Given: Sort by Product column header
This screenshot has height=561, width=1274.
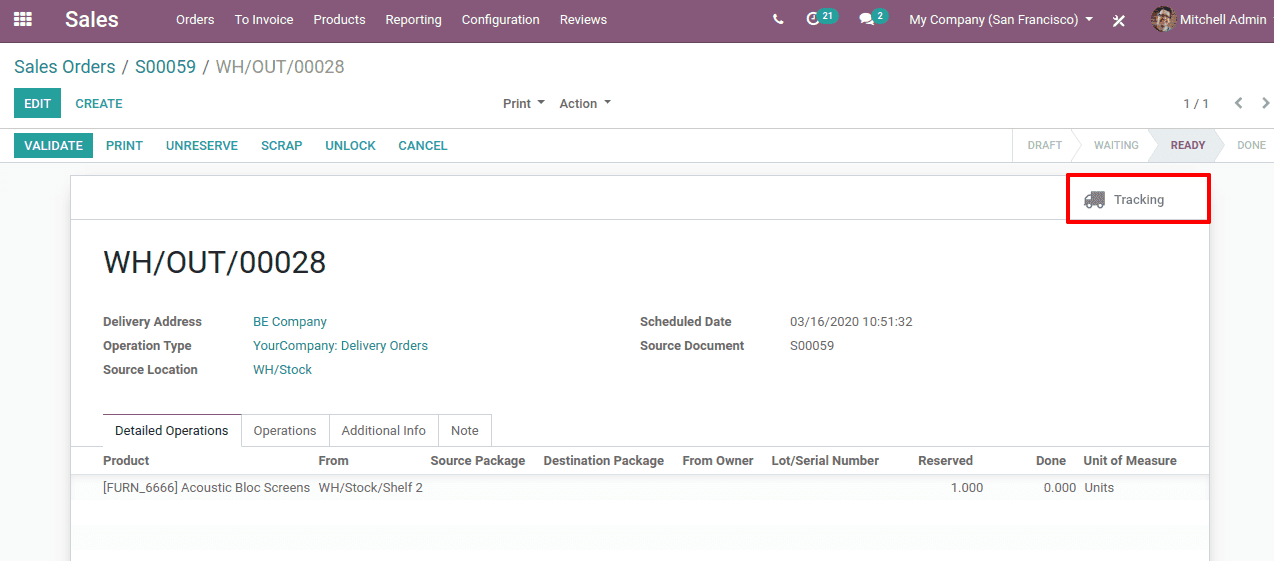Looking at the screenshot, I should (126, 461).
